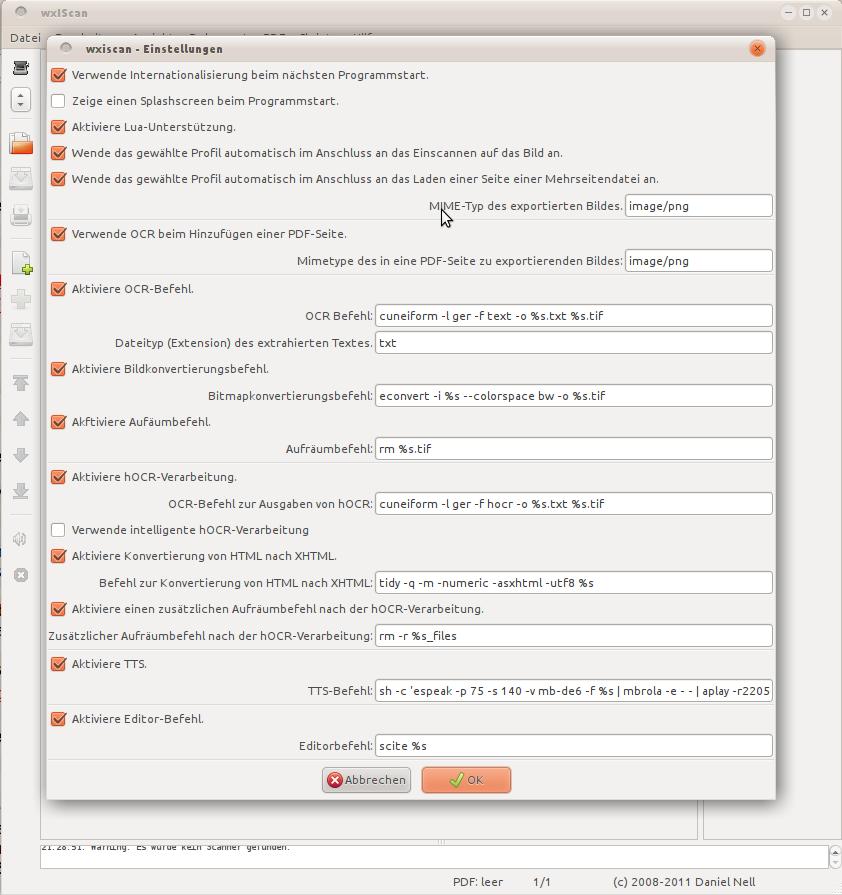Click the small spinner control below the scanner icon
The width and height of the screenshot is (842, 895).
coord(21,100)
